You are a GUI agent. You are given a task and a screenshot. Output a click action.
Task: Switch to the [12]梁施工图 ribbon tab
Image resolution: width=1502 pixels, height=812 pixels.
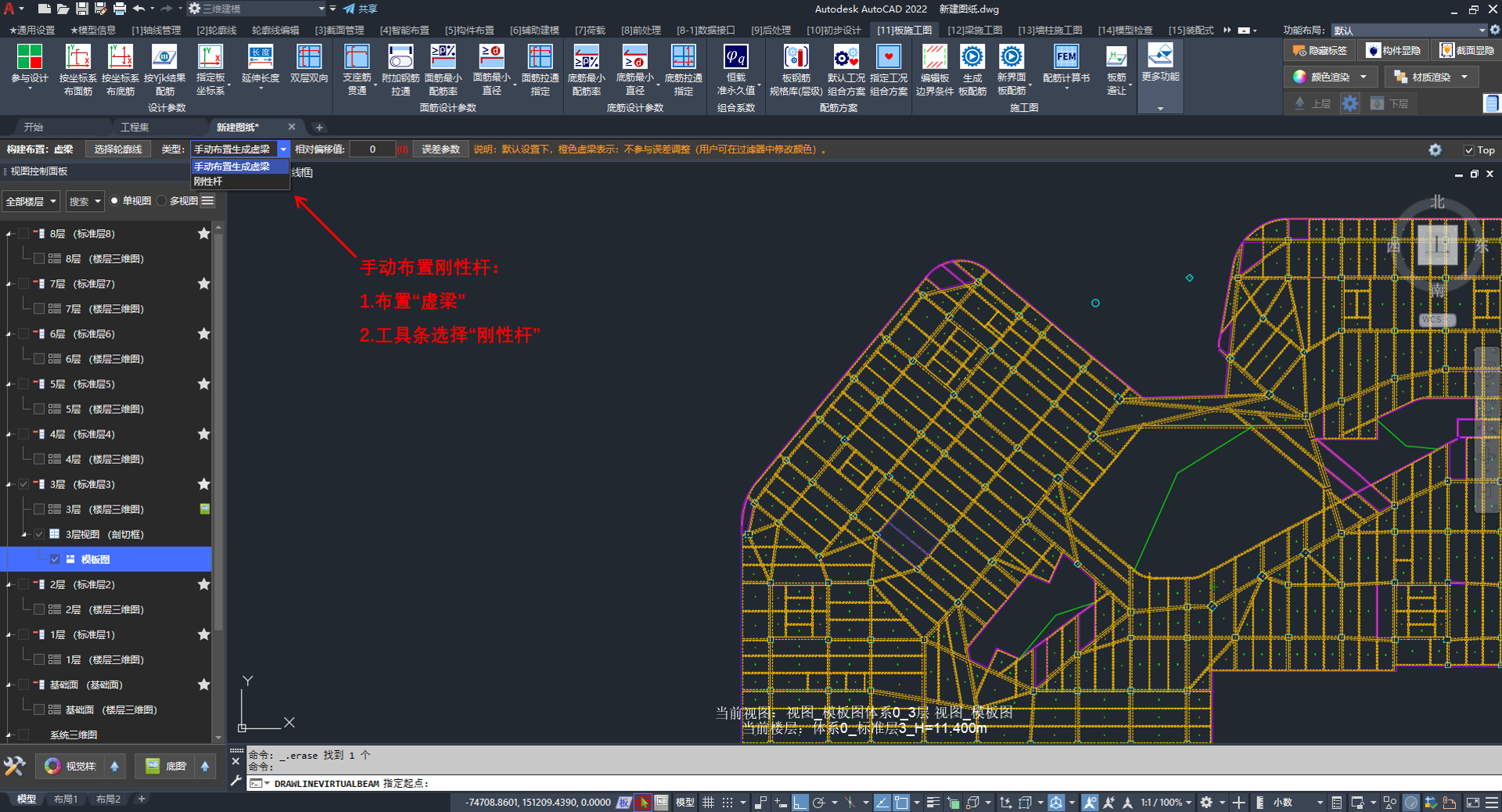coord(975,30)
